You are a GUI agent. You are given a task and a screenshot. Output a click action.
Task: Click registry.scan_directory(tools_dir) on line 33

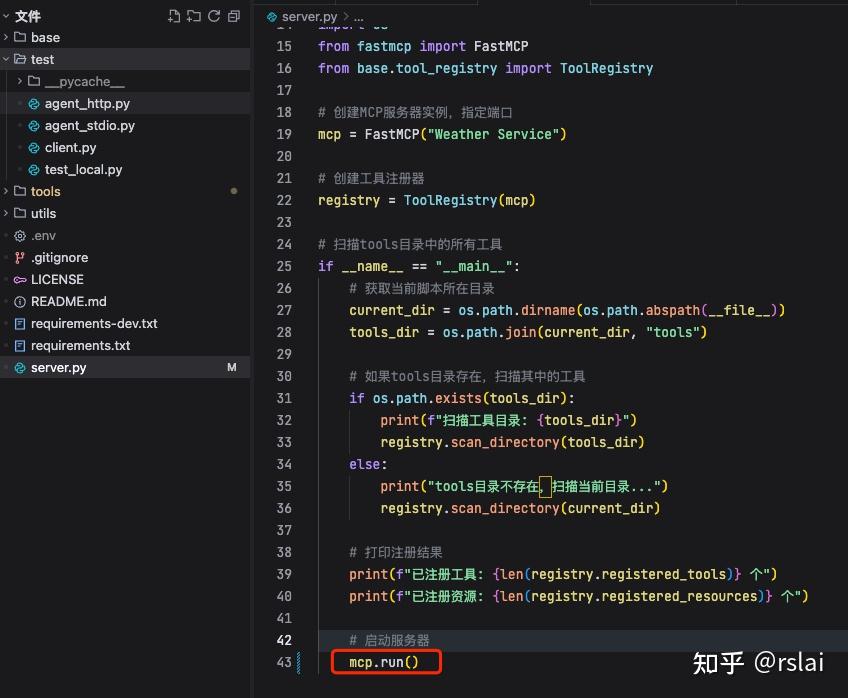[x=512, y=442]
